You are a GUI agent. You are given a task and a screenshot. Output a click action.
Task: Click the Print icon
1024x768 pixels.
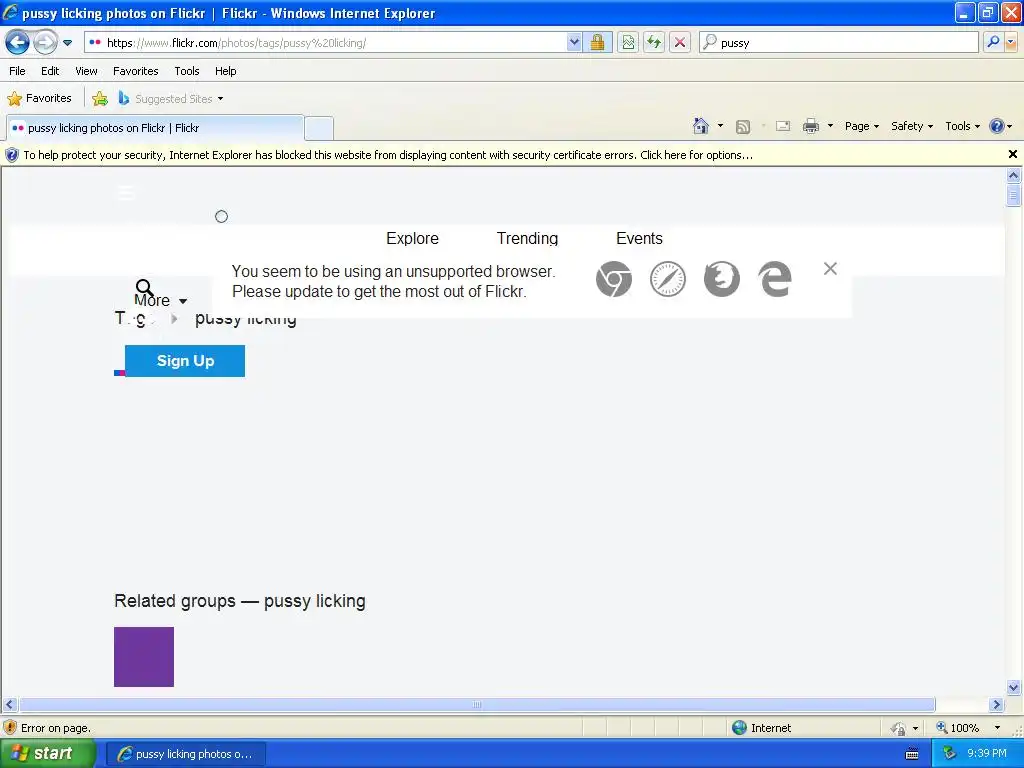[810, 126]
